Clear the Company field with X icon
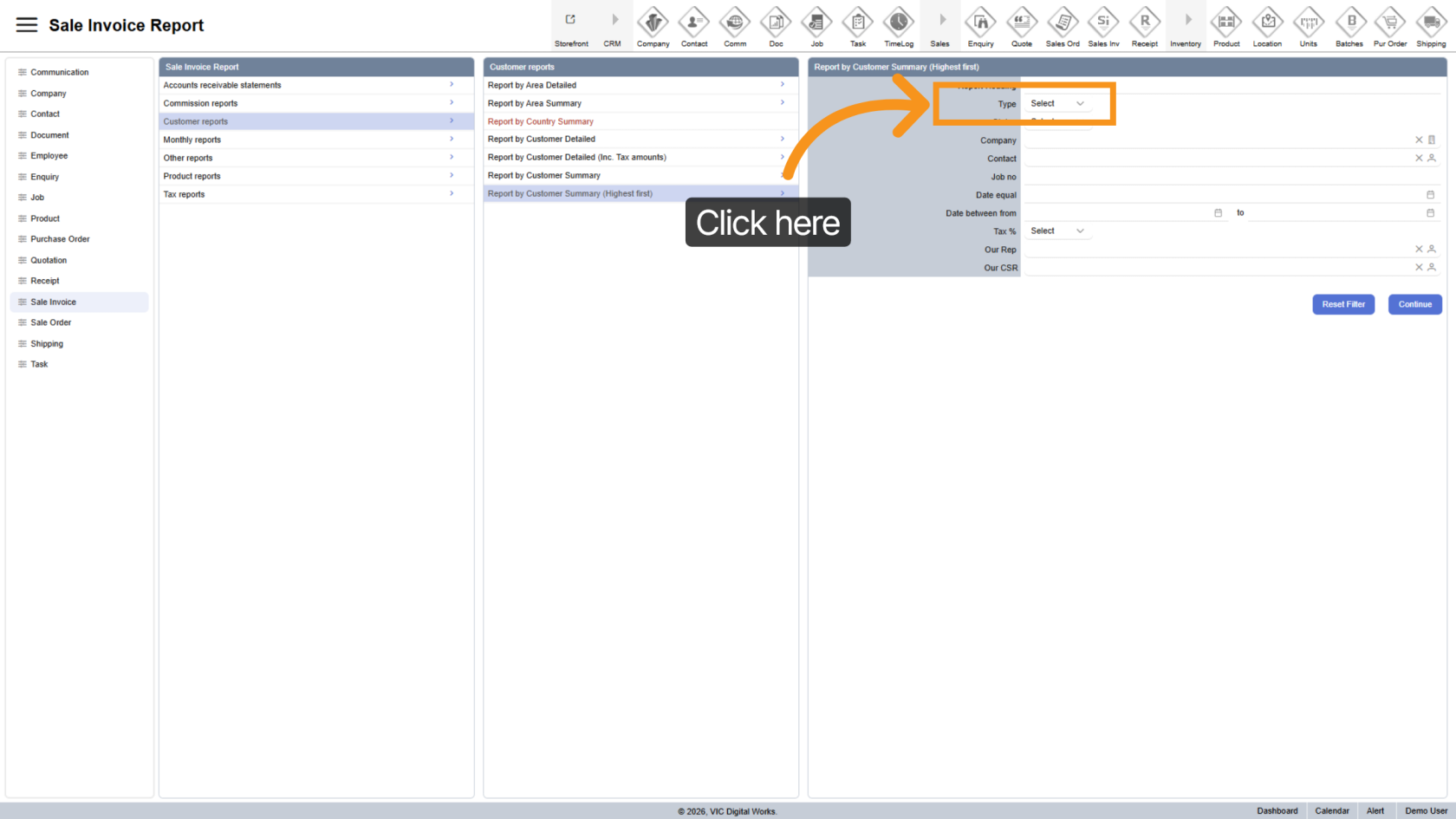The height and width of the screenshot is (819, 1456). [x=1419, y=140]
